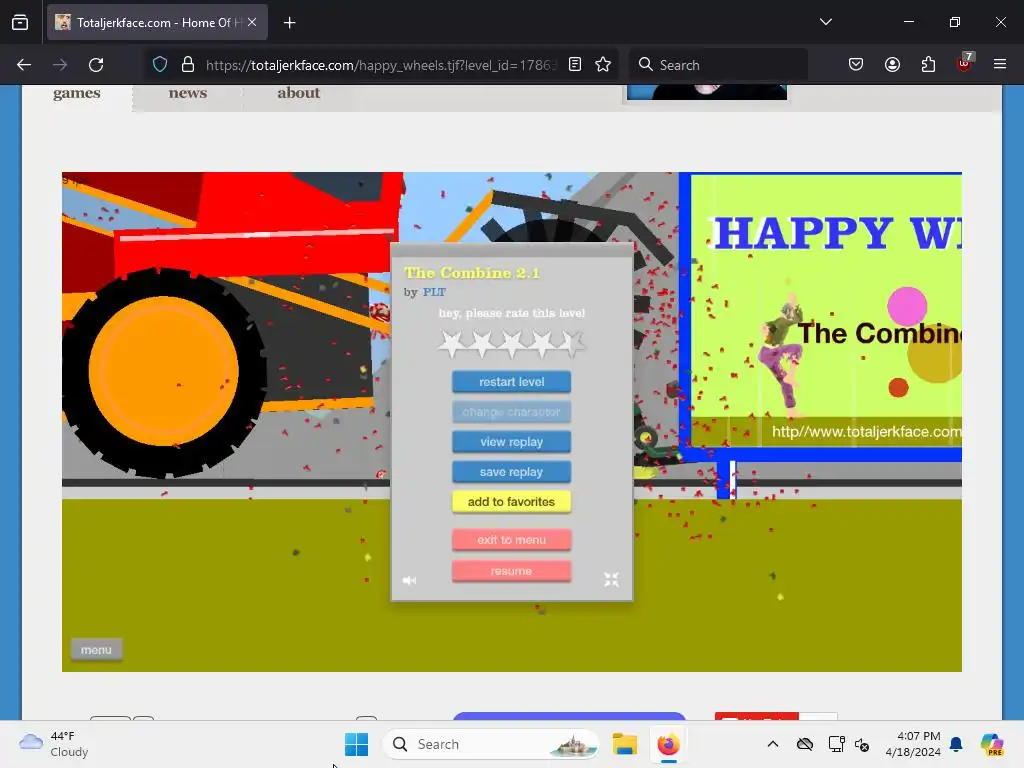
Task: Open Firefox account icon
Action: point(892,65)
